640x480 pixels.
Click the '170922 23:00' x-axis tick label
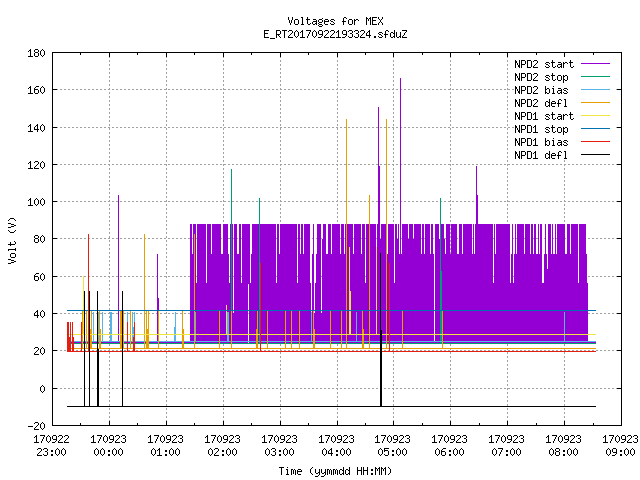click(51, 446)
